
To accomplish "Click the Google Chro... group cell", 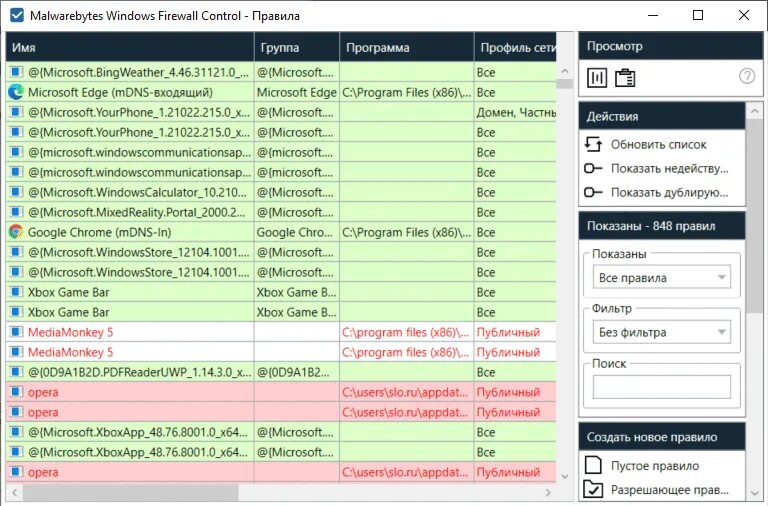I will click(x=296, y=233).
